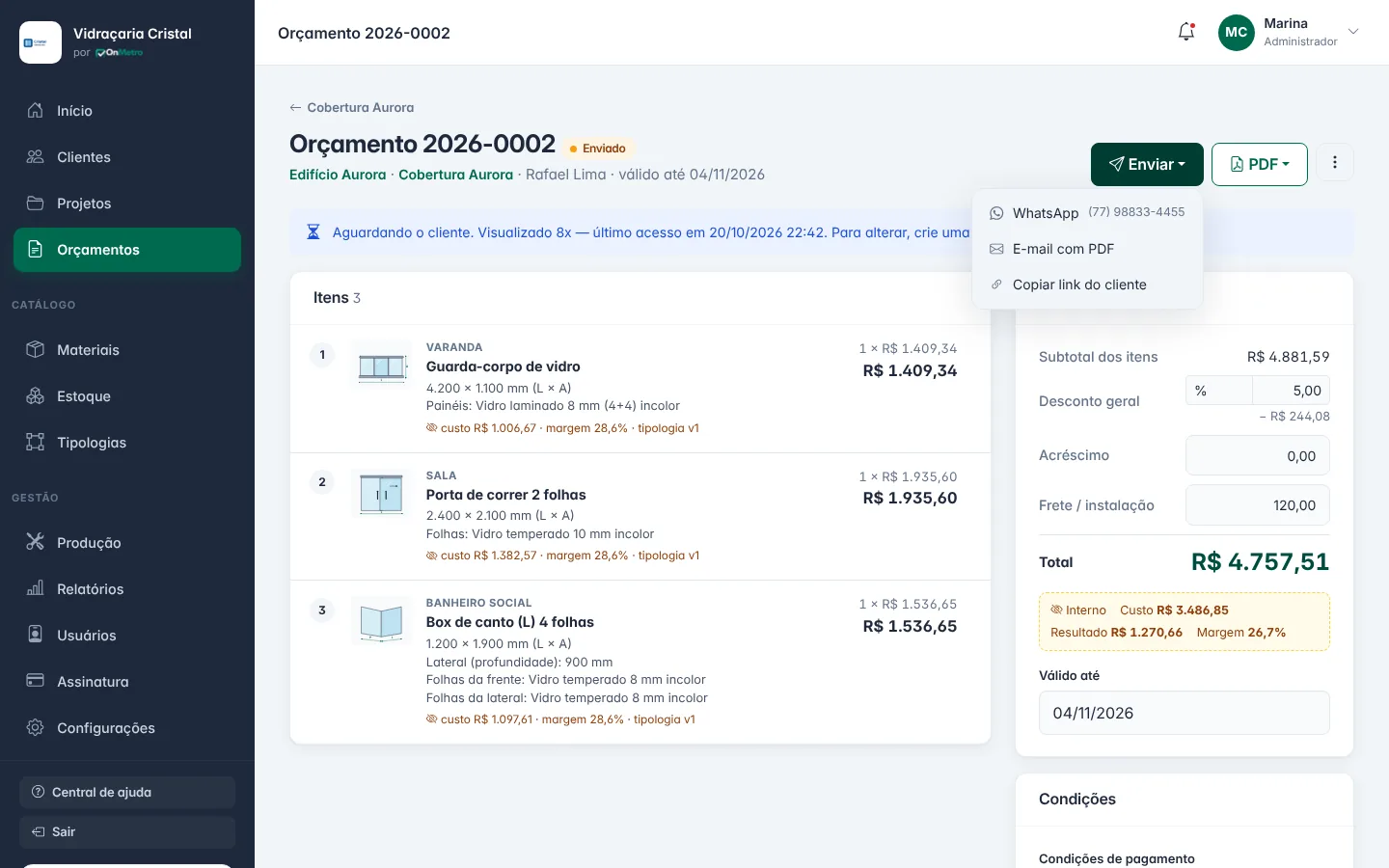Image resolution: width=1389 pixels, height=868 pixels.
Task: Click the Vidraçaria Cristal logo
Action: click(41, 42)
